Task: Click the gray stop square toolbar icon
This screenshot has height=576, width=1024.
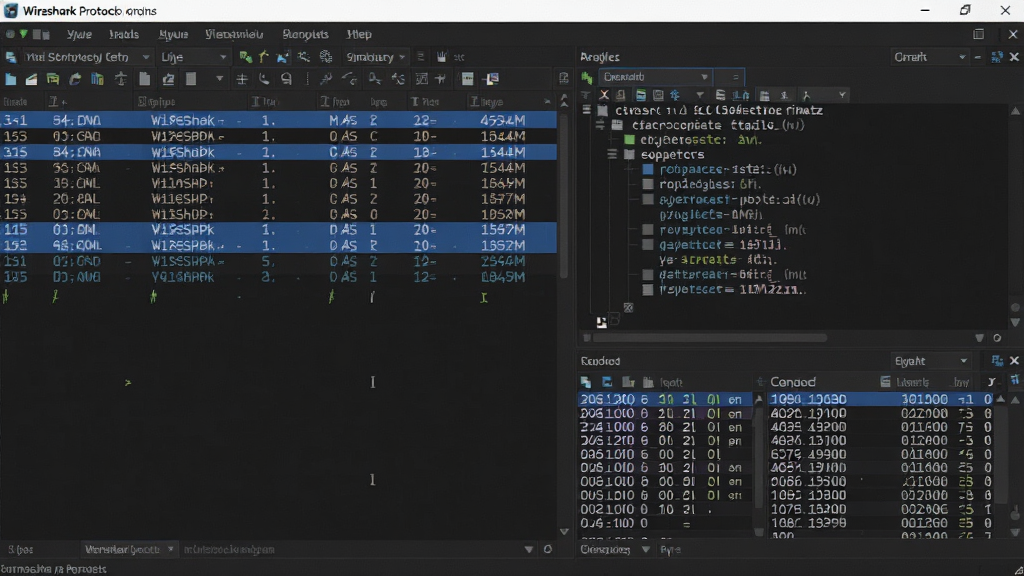Action: click(x=191, y=79)
